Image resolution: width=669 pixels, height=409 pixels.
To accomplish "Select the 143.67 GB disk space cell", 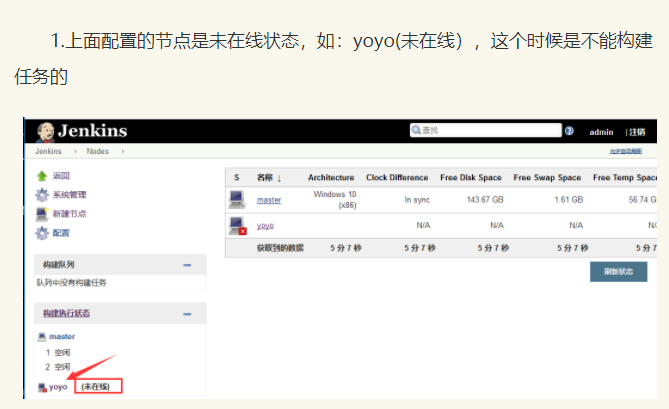I will point(485,200).
